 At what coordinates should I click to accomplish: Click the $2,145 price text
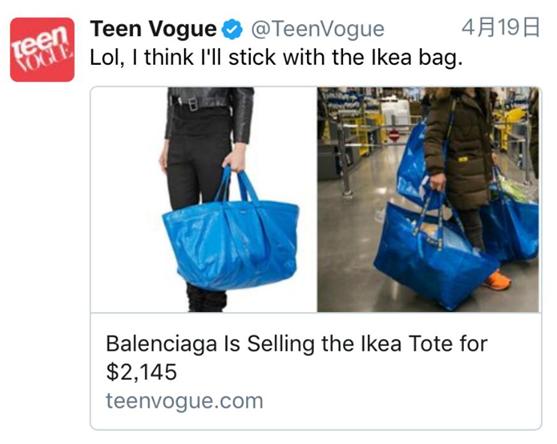[141, 372]
